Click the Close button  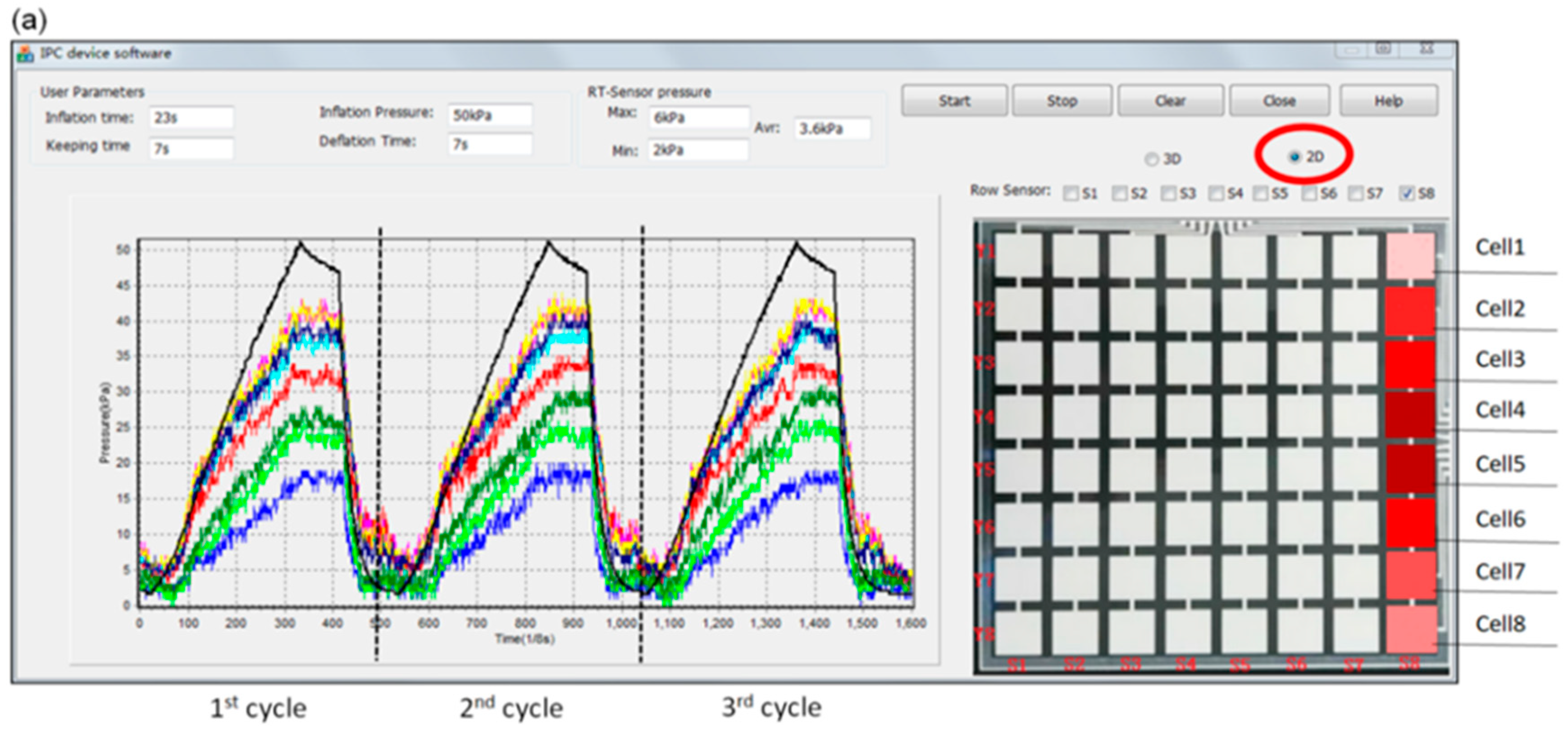tap(1279, 101)
